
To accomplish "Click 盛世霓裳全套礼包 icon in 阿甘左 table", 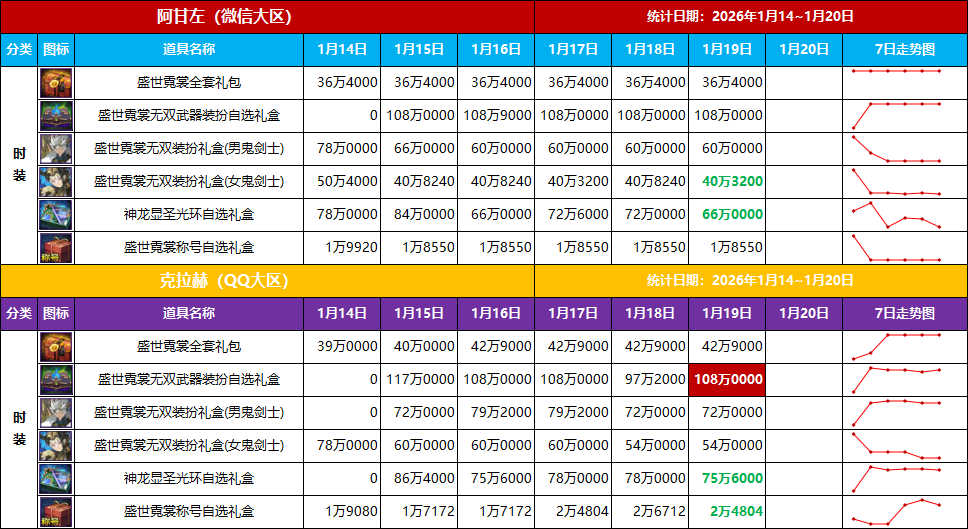I will (56, 83).
